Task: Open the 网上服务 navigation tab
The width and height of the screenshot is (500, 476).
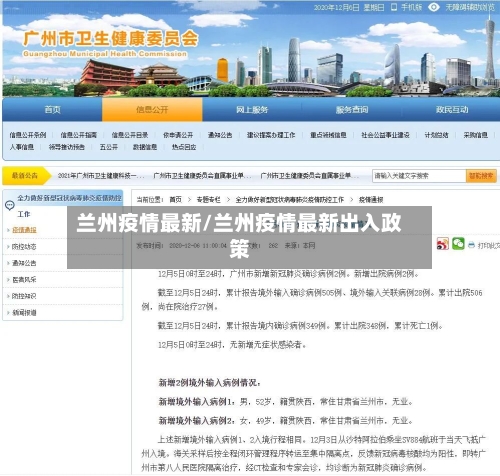Action: tap(252, 109)
